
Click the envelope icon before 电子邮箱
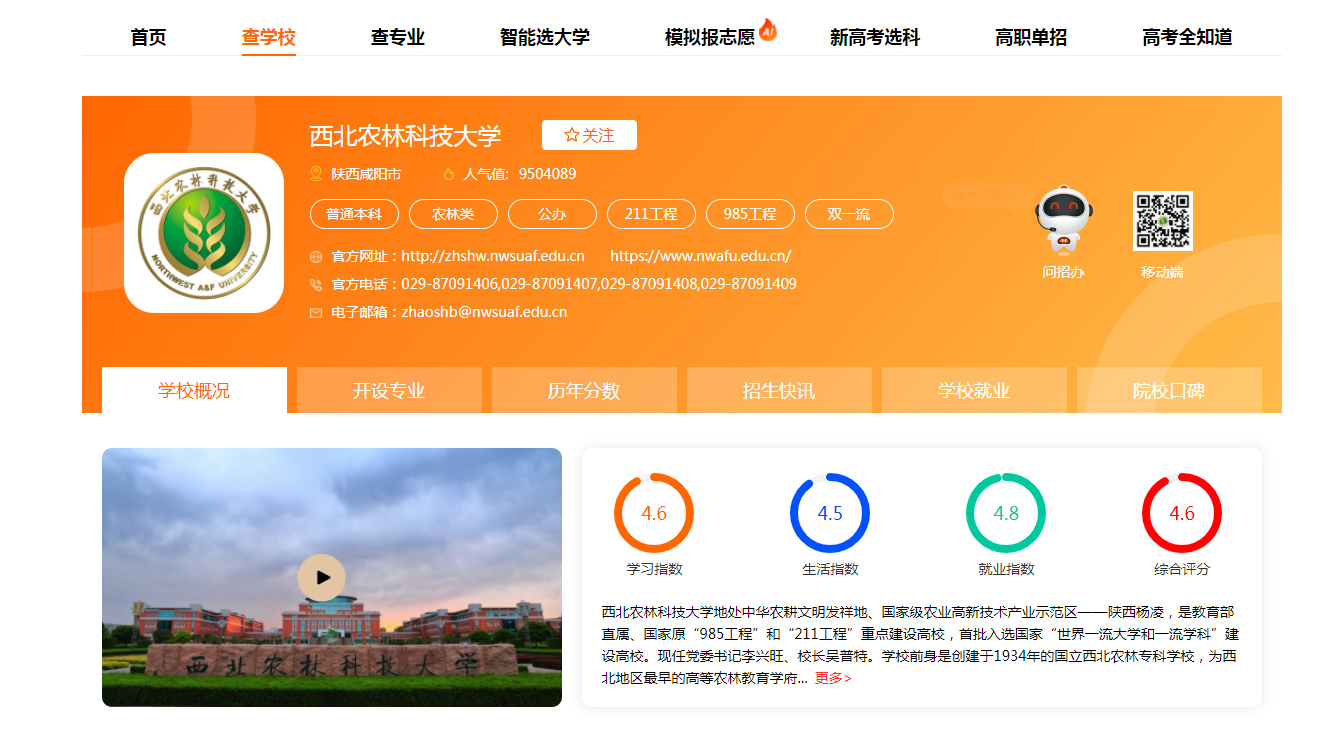315,311
